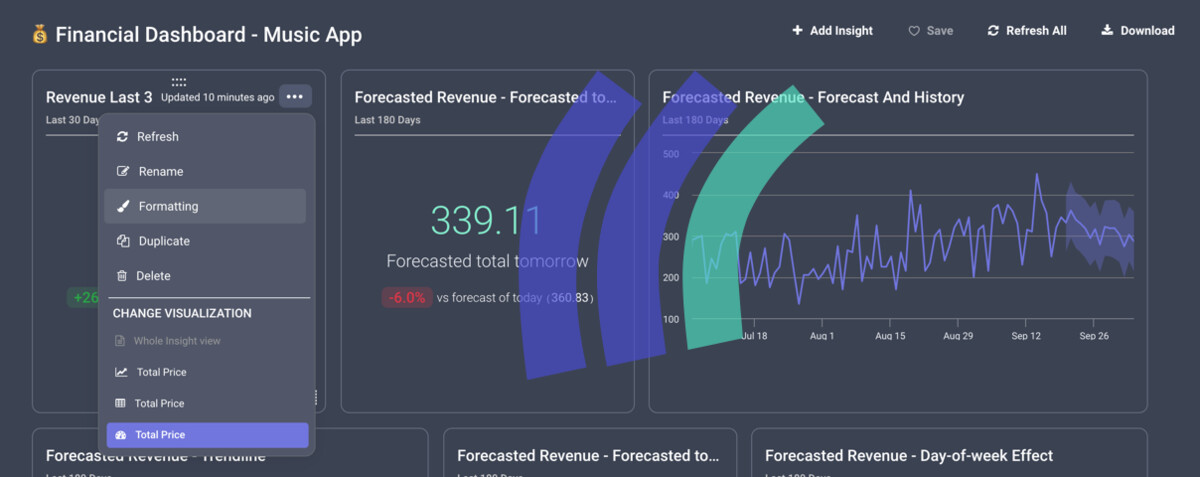Image resolution: width=1200 pixels, height=477 pixels.
Task: Click the download arrow icon in header
Action: click(x=1107, y=31)
